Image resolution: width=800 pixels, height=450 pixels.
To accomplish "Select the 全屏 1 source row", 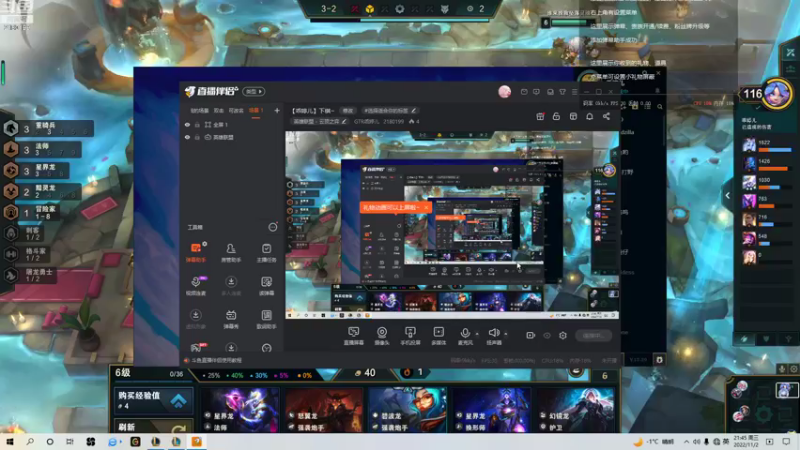I will coord(232,124).
